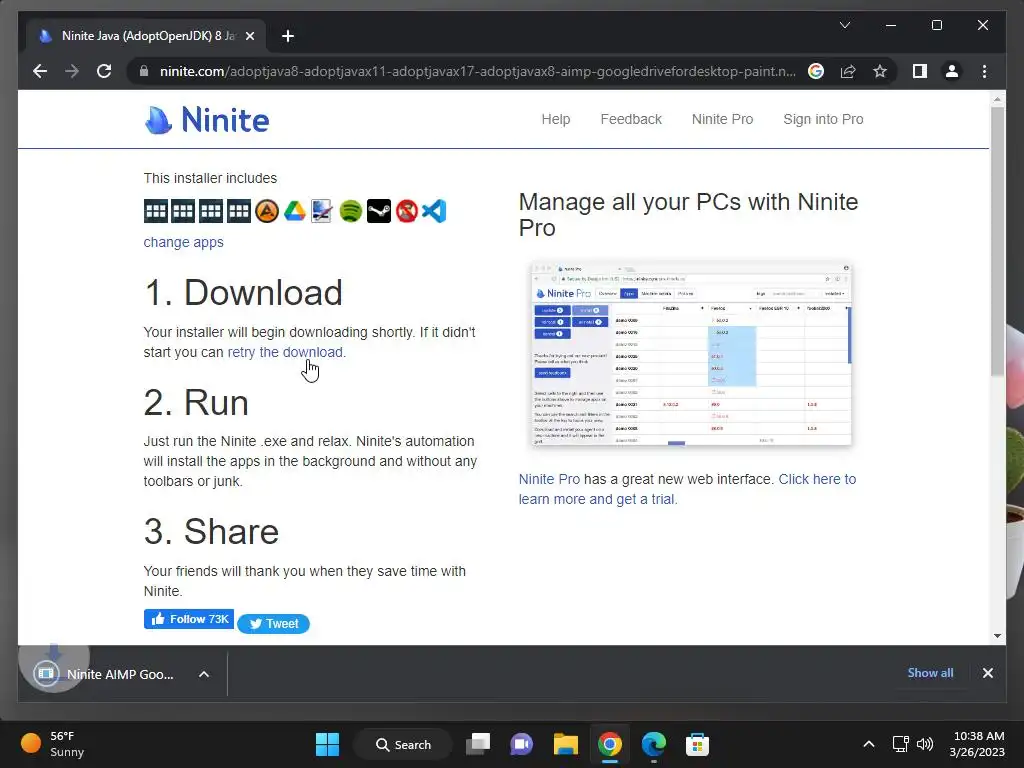Click the Ninite Pro text link
Image resolution: width=1024 pixels, height=768 pixels.
(549, 479)
